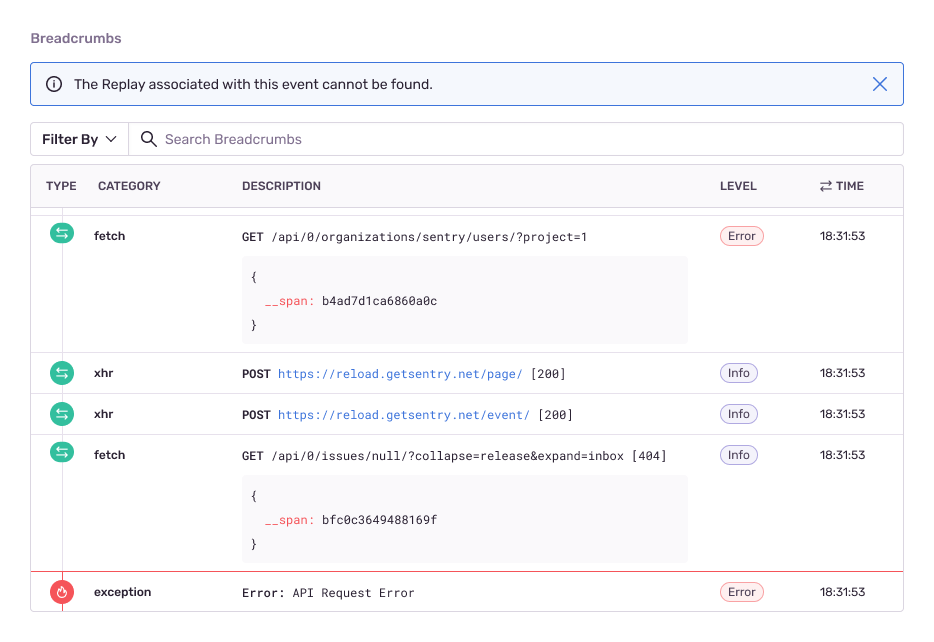Click the magnifier icon in the search box
The height and width of the screenshot is (642, 934).
pos(149,139)
